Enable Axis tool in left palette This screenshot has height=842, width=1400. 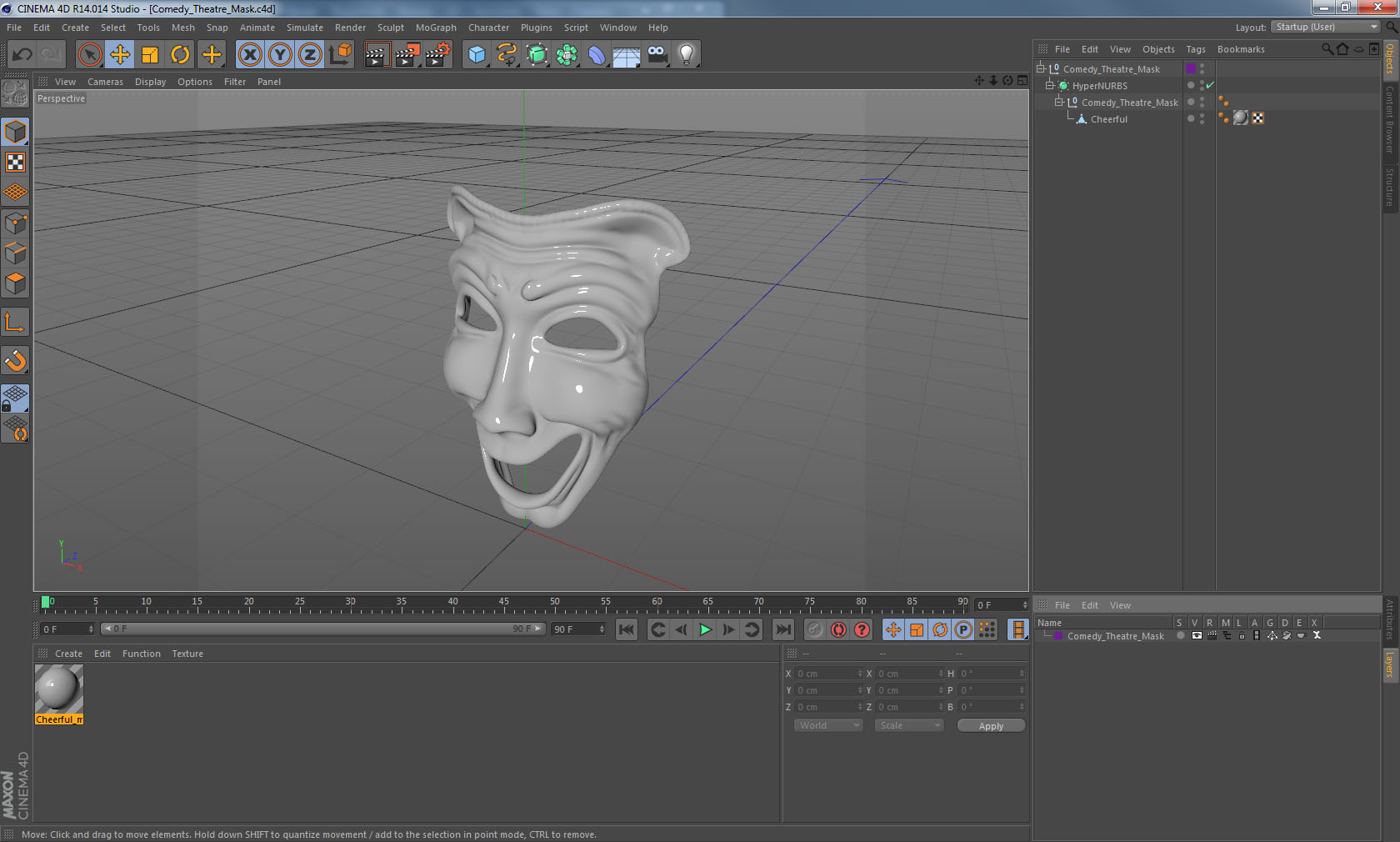[15, 322]
